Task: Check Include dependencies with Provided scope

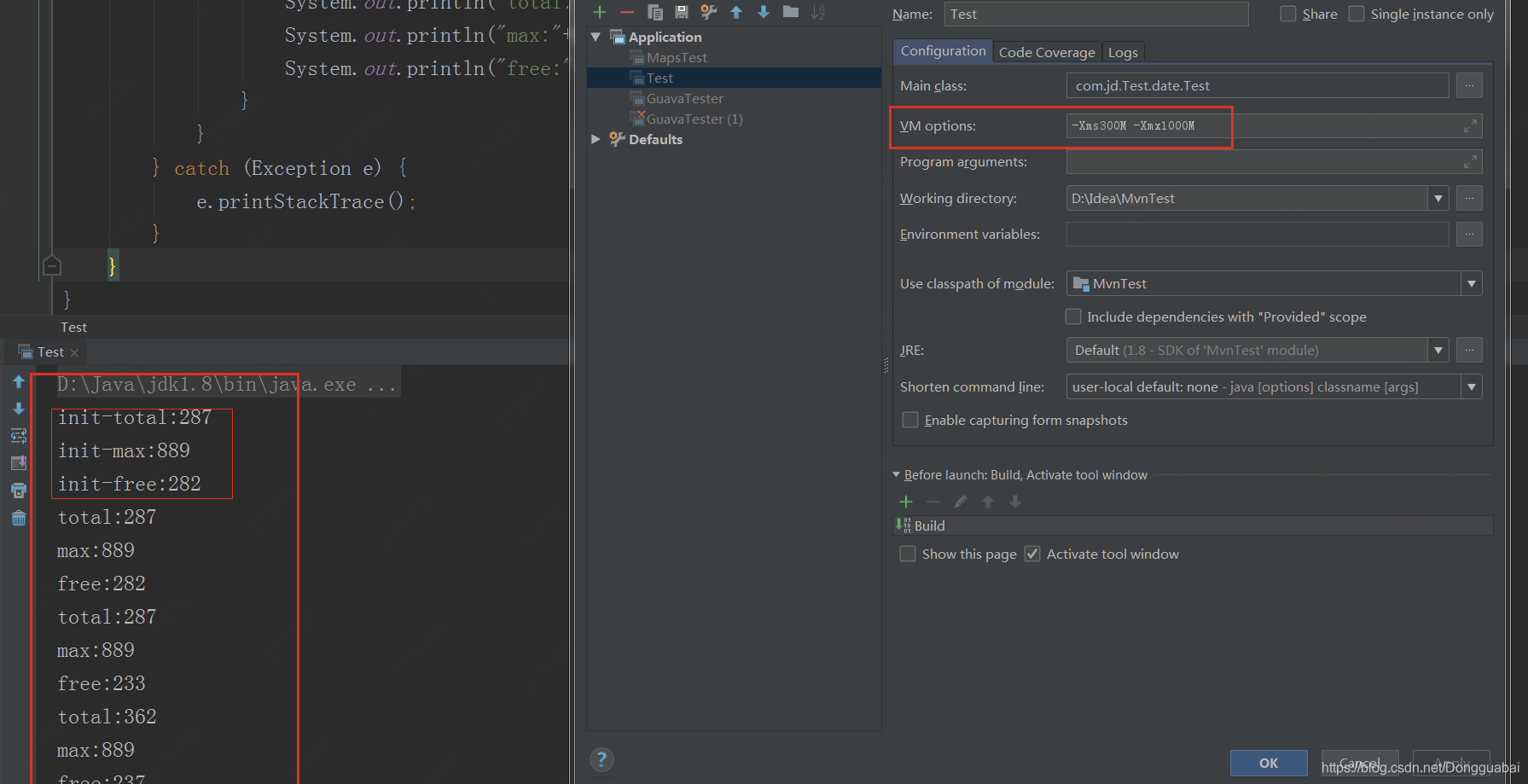Action: 1073,317
